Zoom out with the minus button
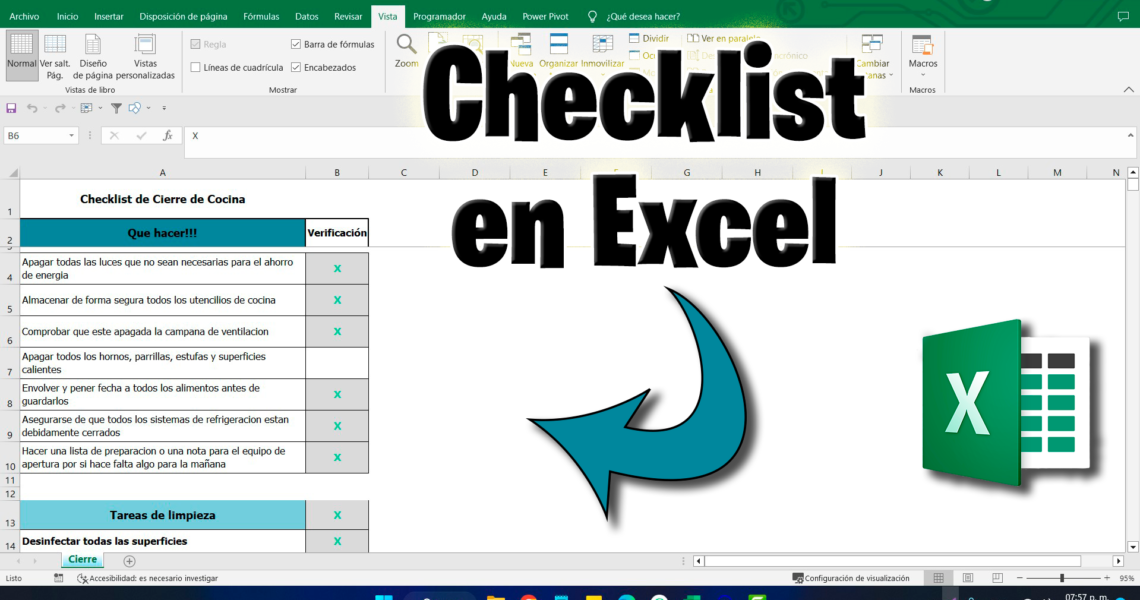The image size is (1140, 600). click(x=1019, y=578)
